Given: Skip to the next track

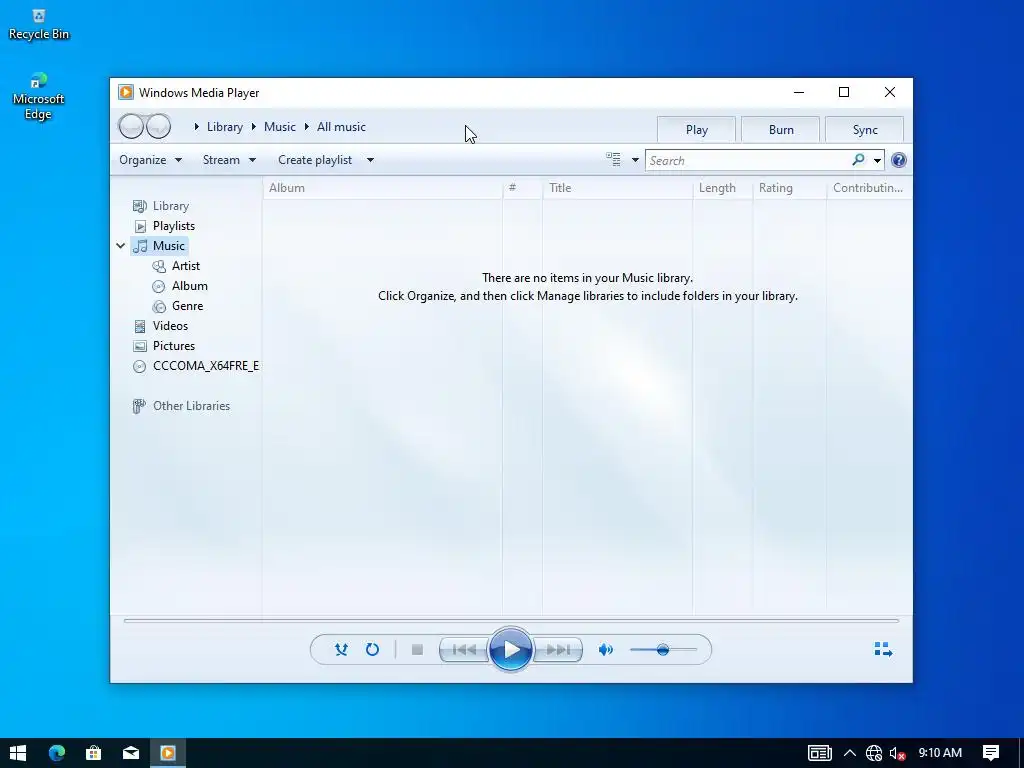Looking at the screenshot, I should (x=558, y=649).
